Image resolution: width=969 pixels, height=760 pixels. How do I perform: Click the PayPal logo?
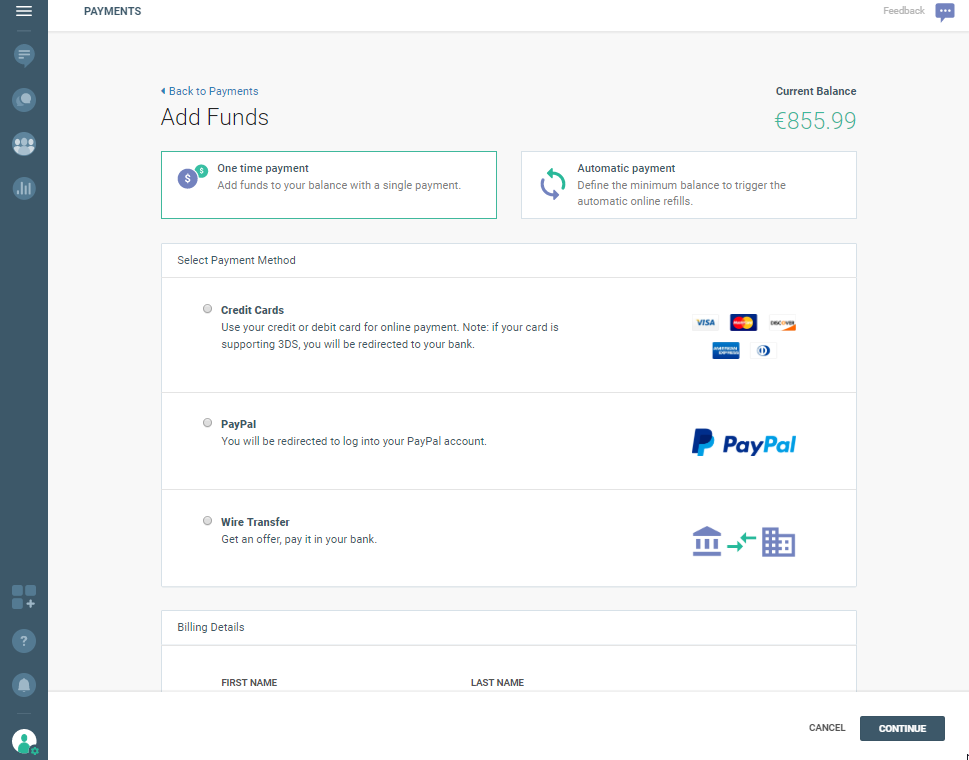pyautogui.click(x=743, y=442)
